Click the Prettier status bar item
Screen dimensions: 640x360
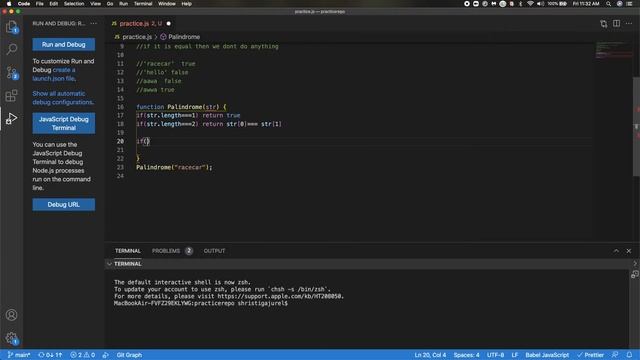point(591,355)
